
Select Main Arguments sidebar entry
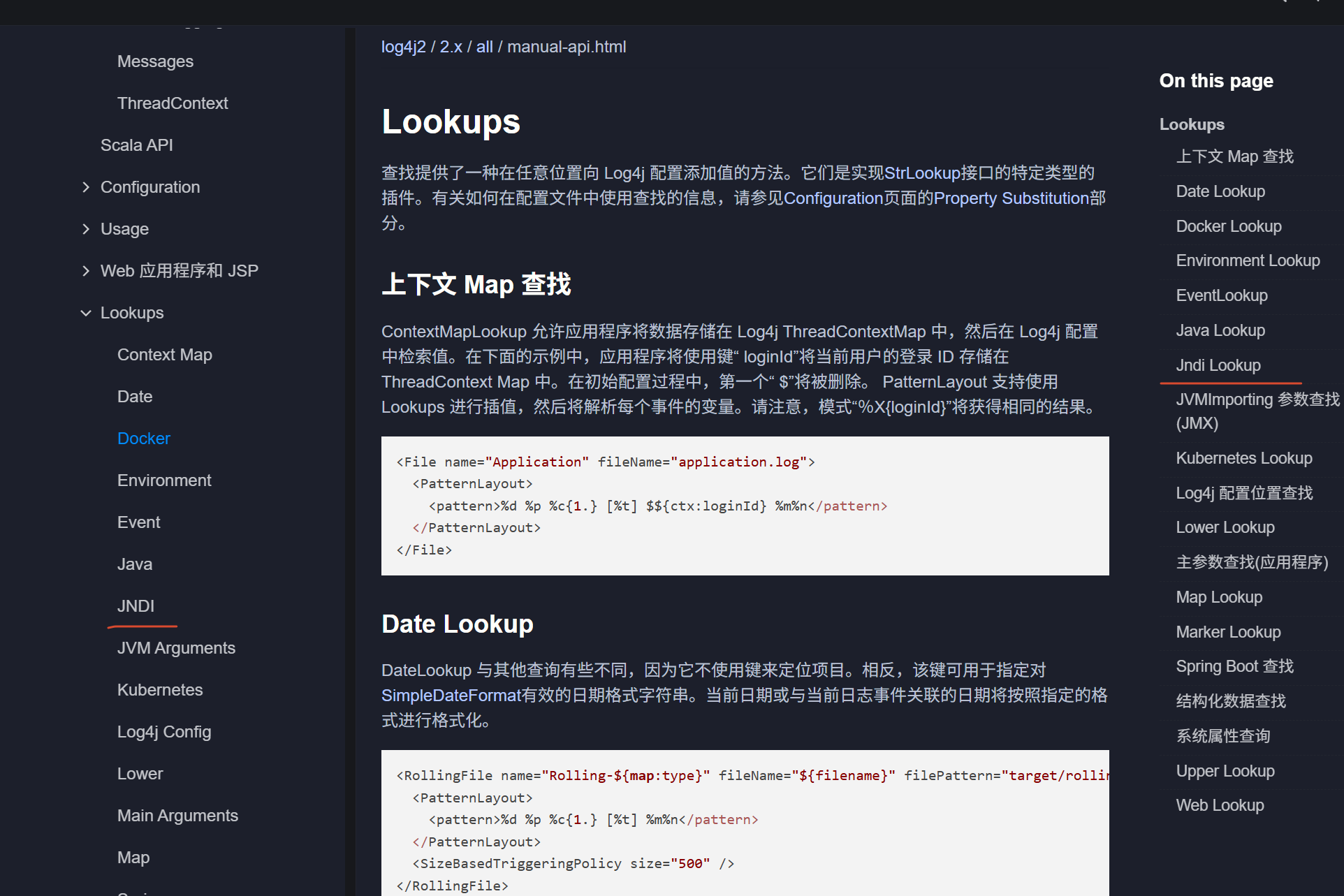coord(177,816)
